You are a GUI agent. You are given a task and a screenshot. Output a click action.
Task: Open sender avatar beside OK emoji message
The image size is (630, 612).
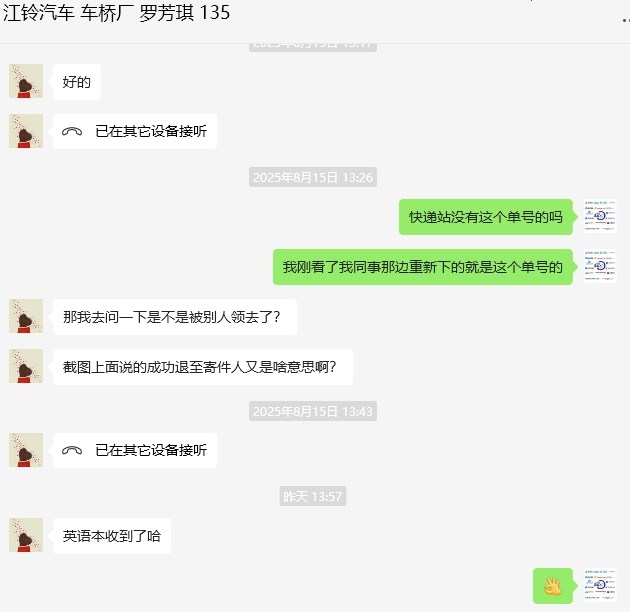click(x=600, y=585)
